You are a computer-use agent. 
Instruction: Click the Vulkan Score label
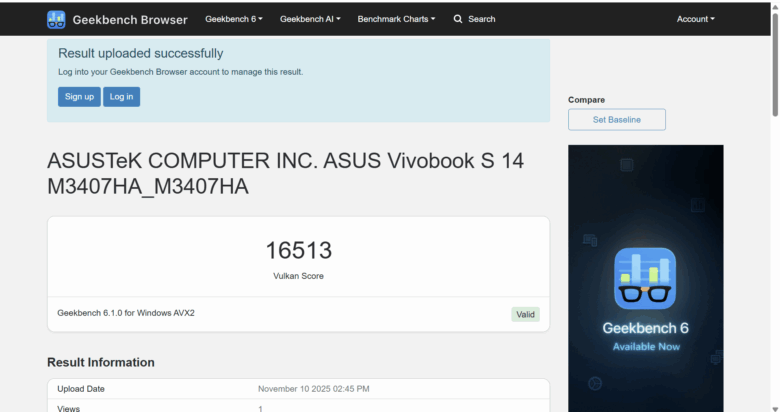(x=298, y=276)
